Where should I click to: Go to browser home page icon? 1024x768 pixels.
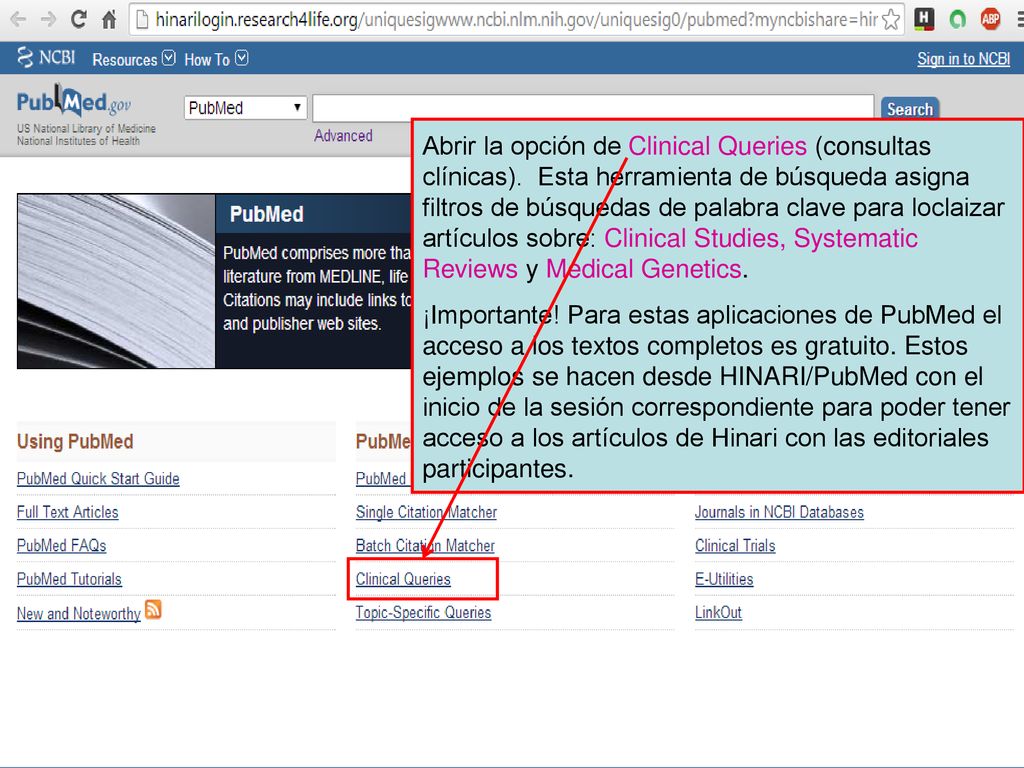tap(109, 20)
